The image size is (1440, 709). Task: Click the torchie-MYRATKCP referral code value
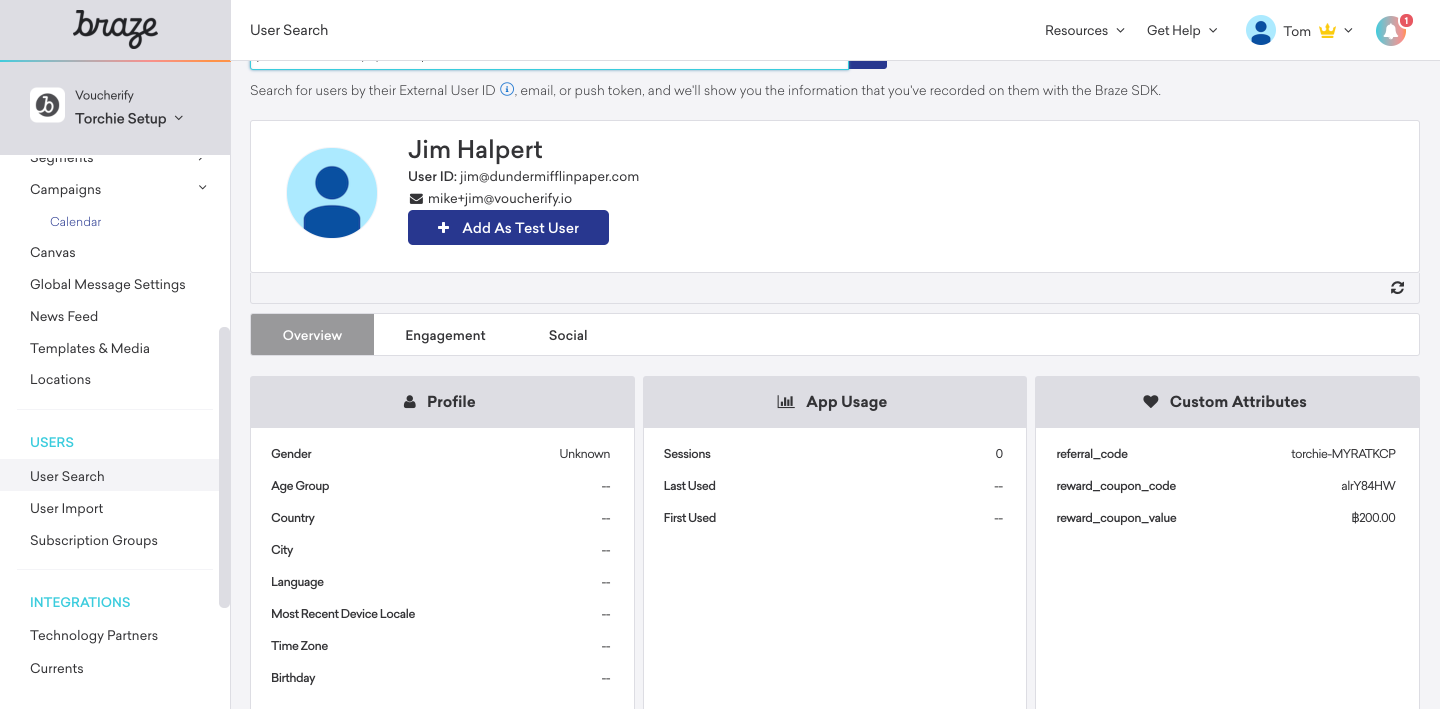click(1343, 454)
